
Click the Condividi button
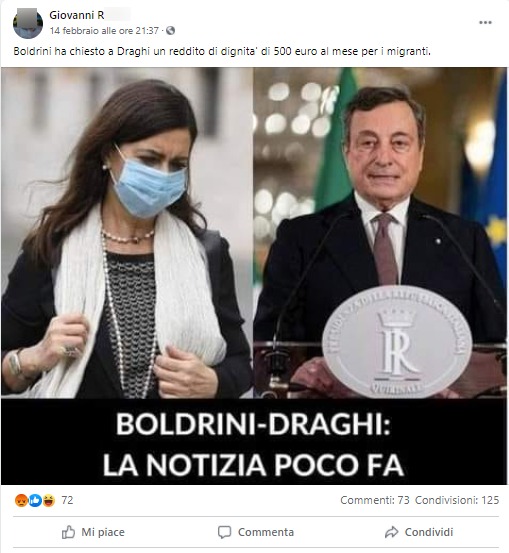(419, 532)
